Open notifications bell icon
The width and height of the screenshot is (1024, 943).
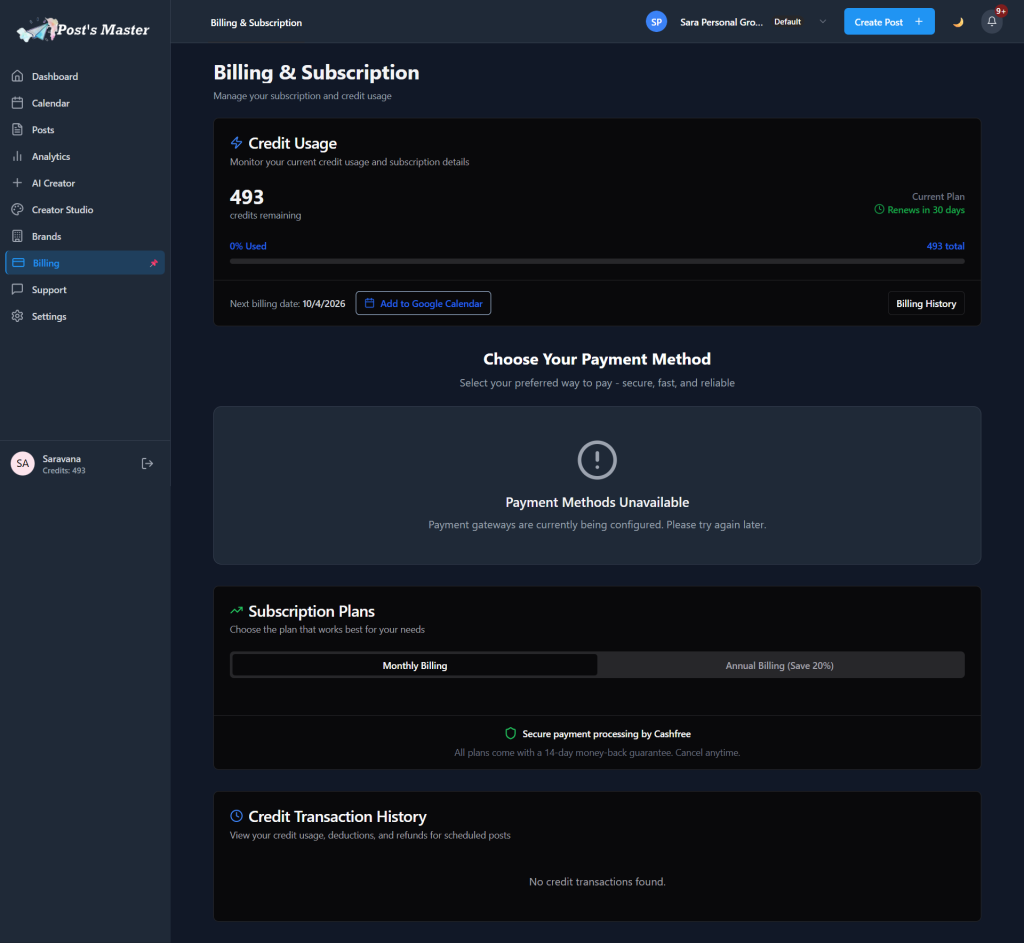pos(991,22)
